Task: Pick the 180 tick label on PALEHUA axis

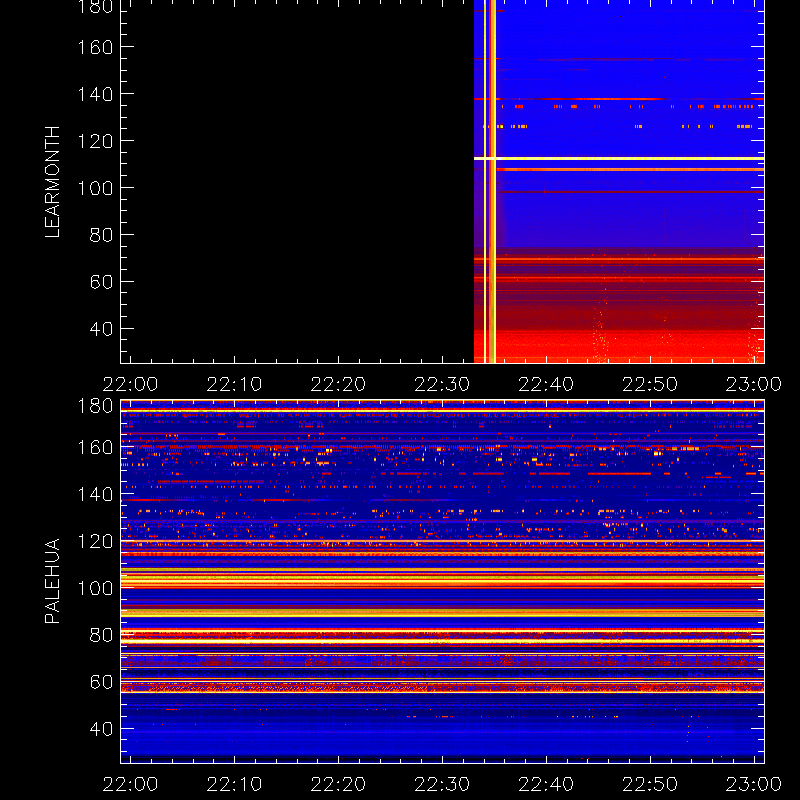Action: 95,406
